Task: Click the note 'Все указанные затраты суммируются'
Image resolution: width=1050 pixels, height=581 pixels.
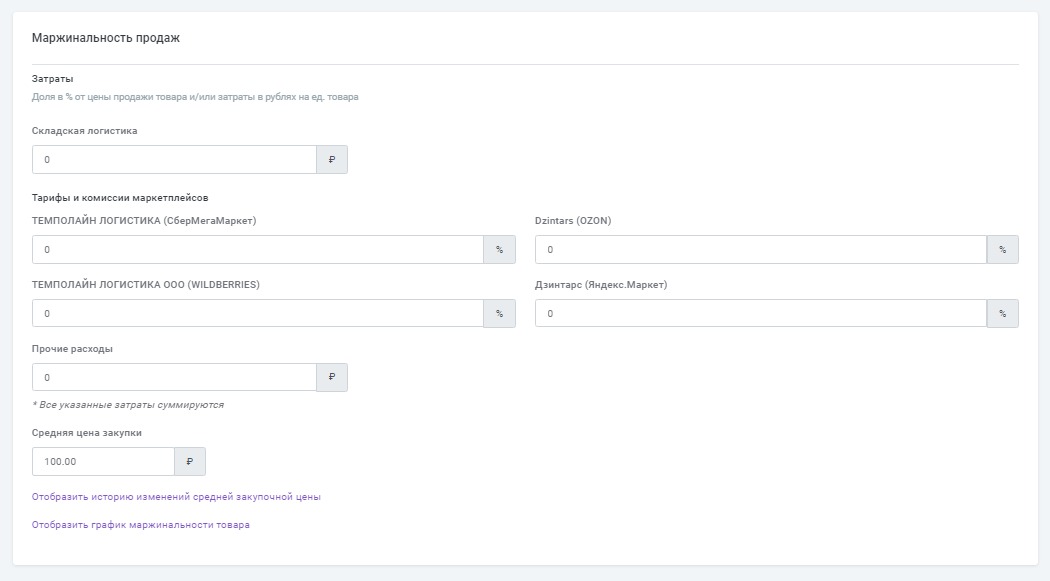Action: 128,405
